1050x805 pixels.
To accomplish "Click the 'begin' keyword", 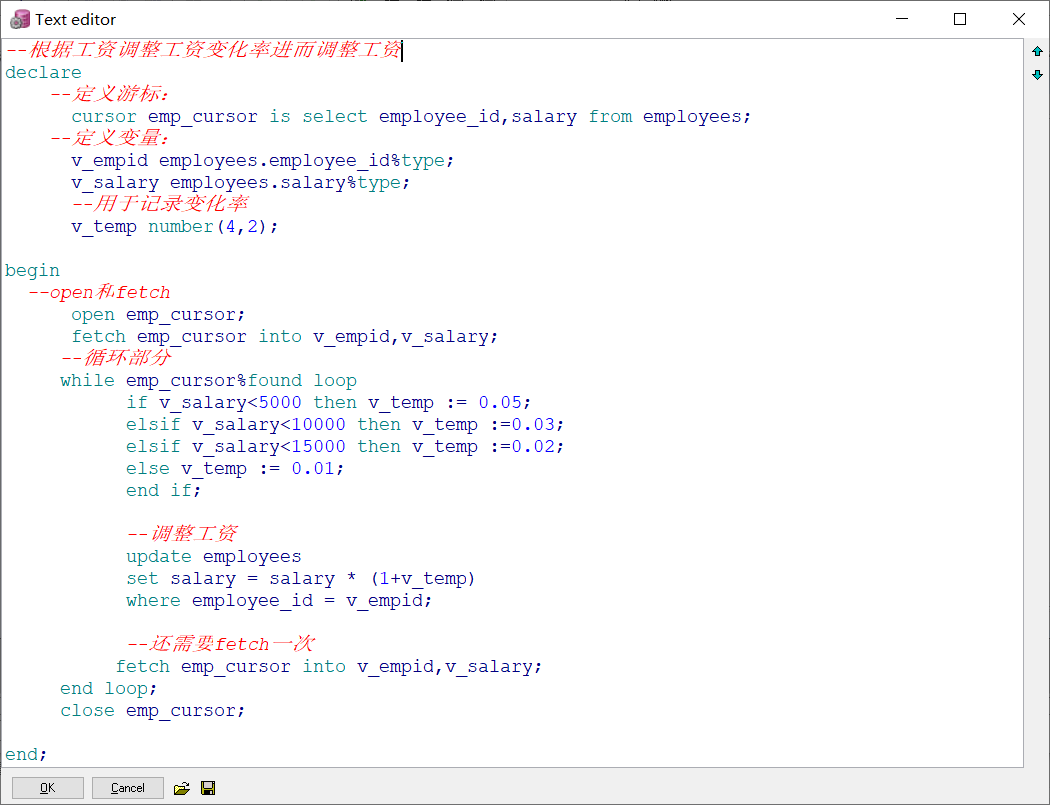I will [32, 271].
